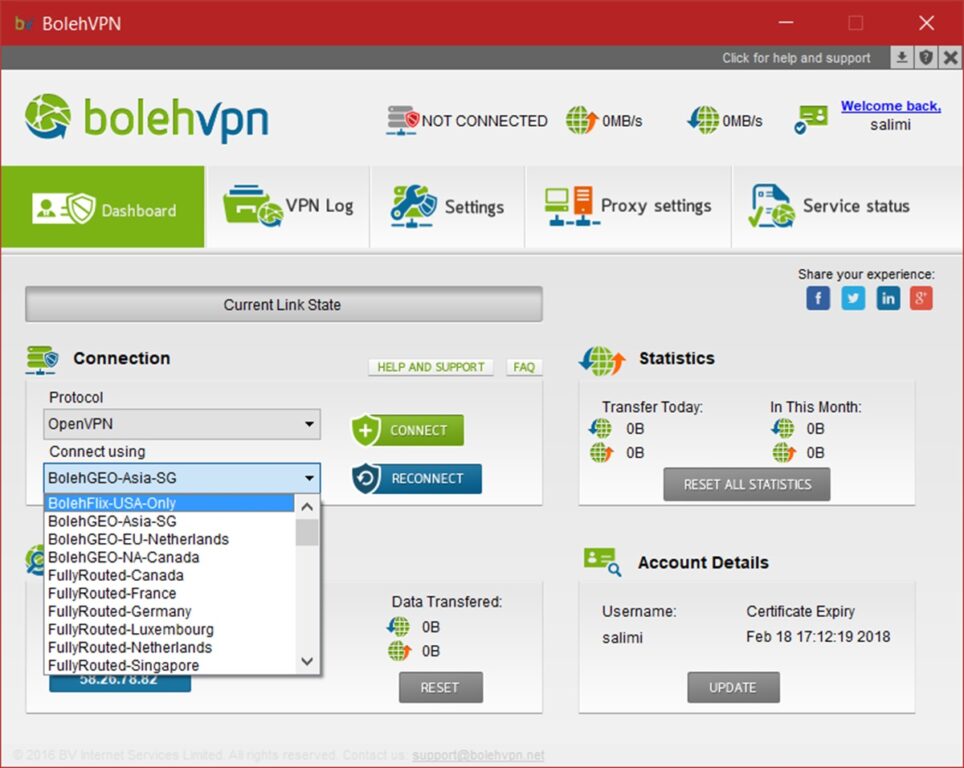Viewport: 964px width, 768px height.
Task: Click the Dashboard ID card icon
Action: 64,208
